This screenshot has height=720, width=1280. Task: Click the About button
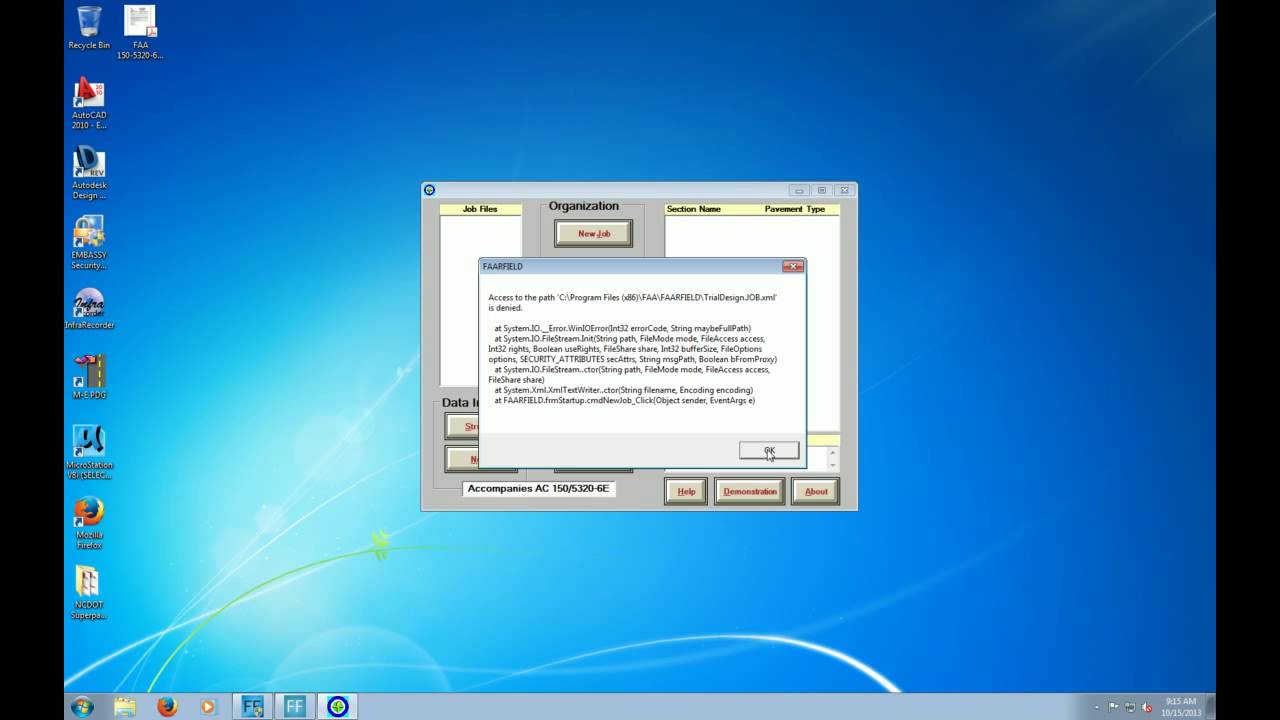816,491
